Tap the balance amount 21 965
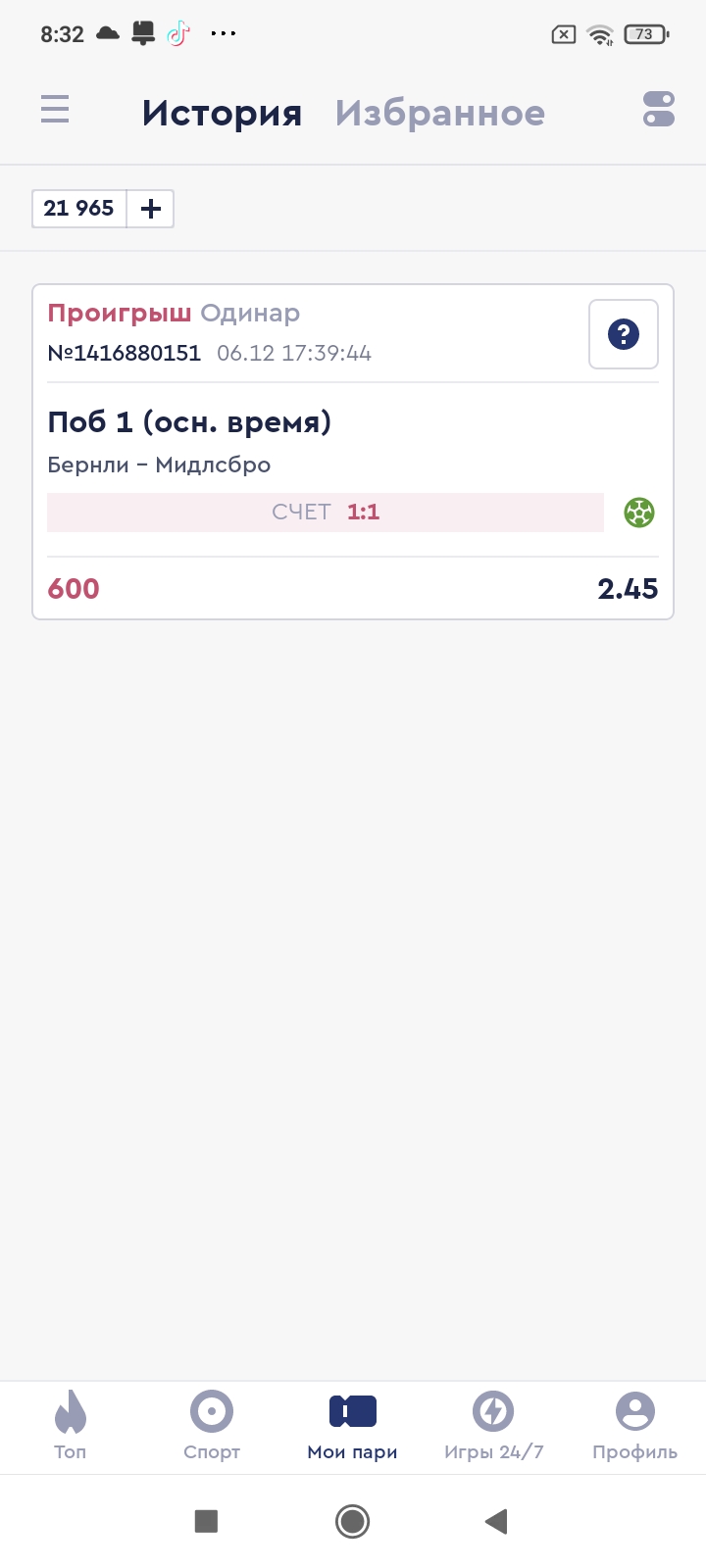Screen dimensions: 706x1568 [x=79, y=209]
